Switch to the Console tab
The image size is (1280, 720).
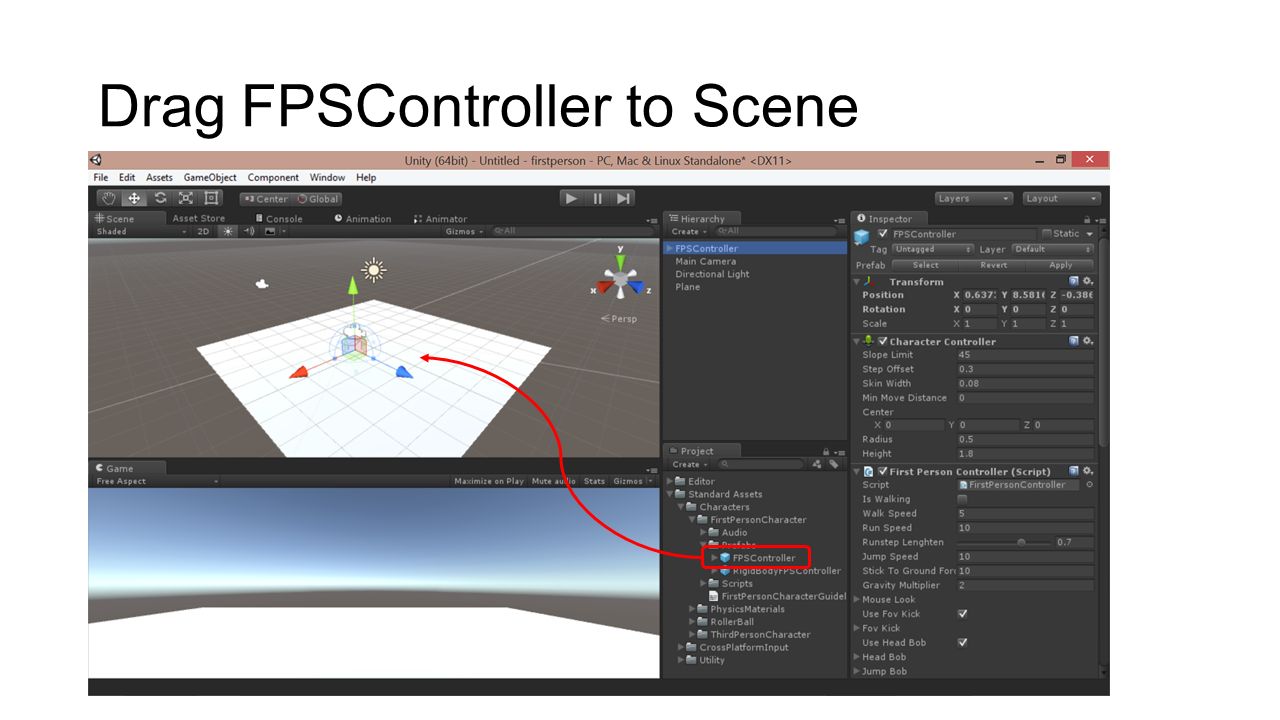pos(278,218)
